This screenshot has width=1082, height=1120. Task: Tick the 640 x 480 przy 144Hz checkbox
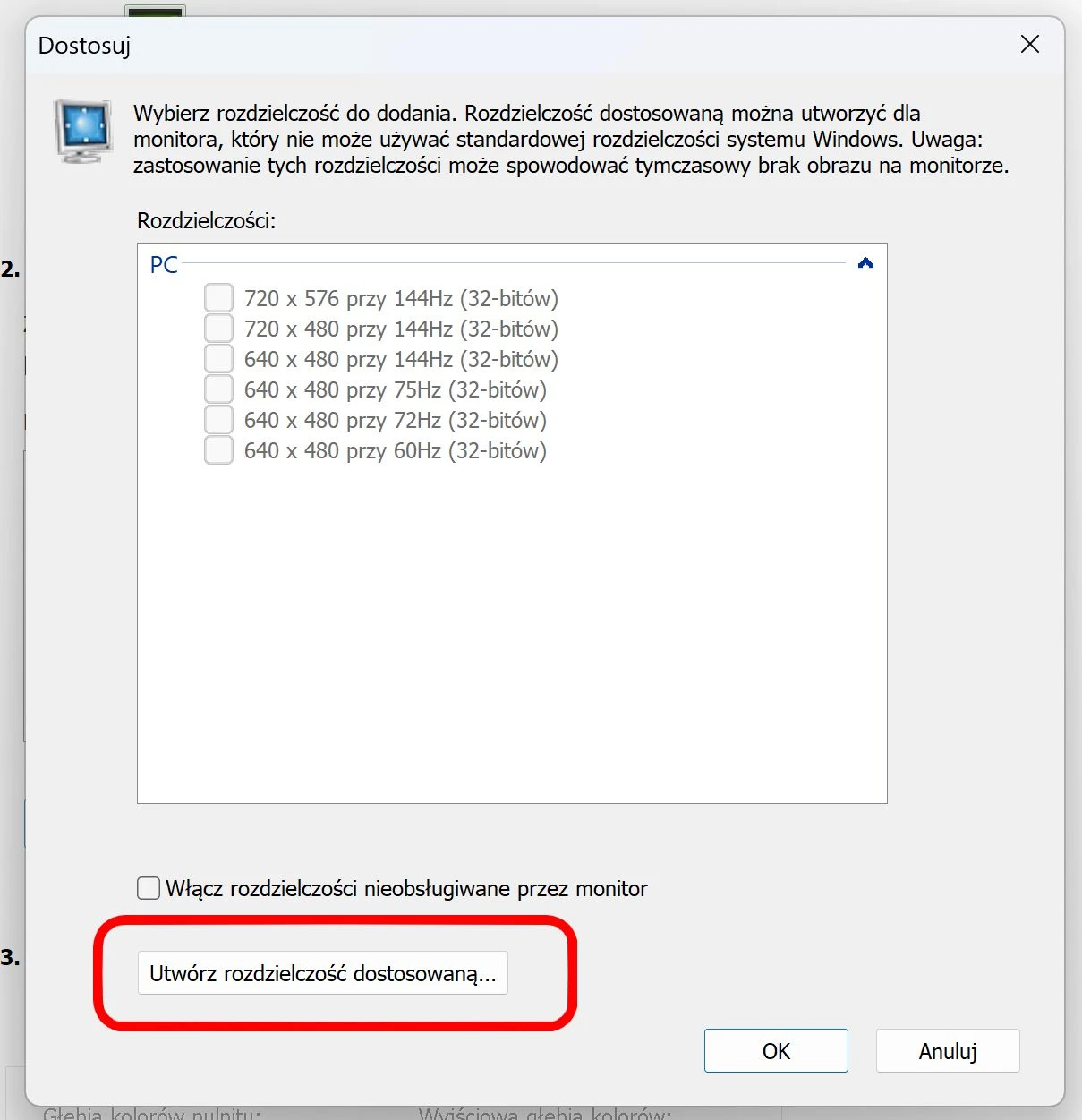(x=219, y=359)
